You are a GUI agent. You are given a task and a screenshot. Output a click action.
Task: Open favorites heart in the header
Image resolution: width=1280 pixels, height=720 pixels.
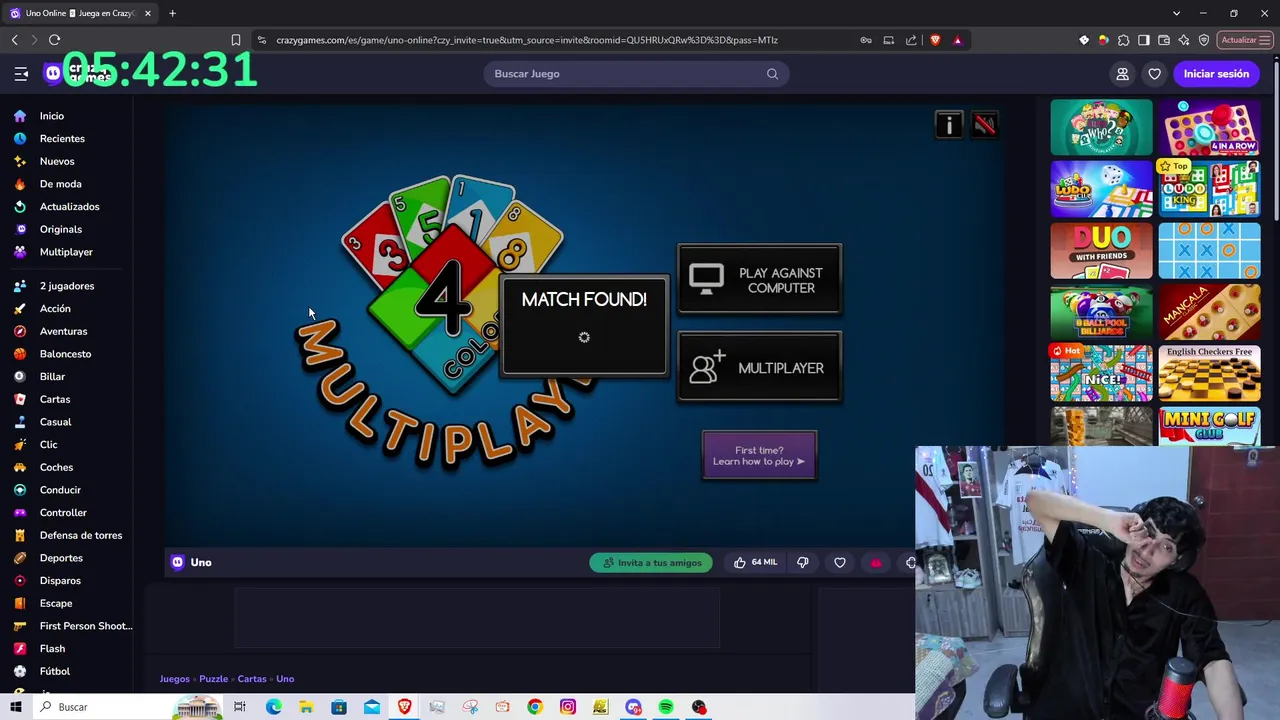tap(1154, 74)
